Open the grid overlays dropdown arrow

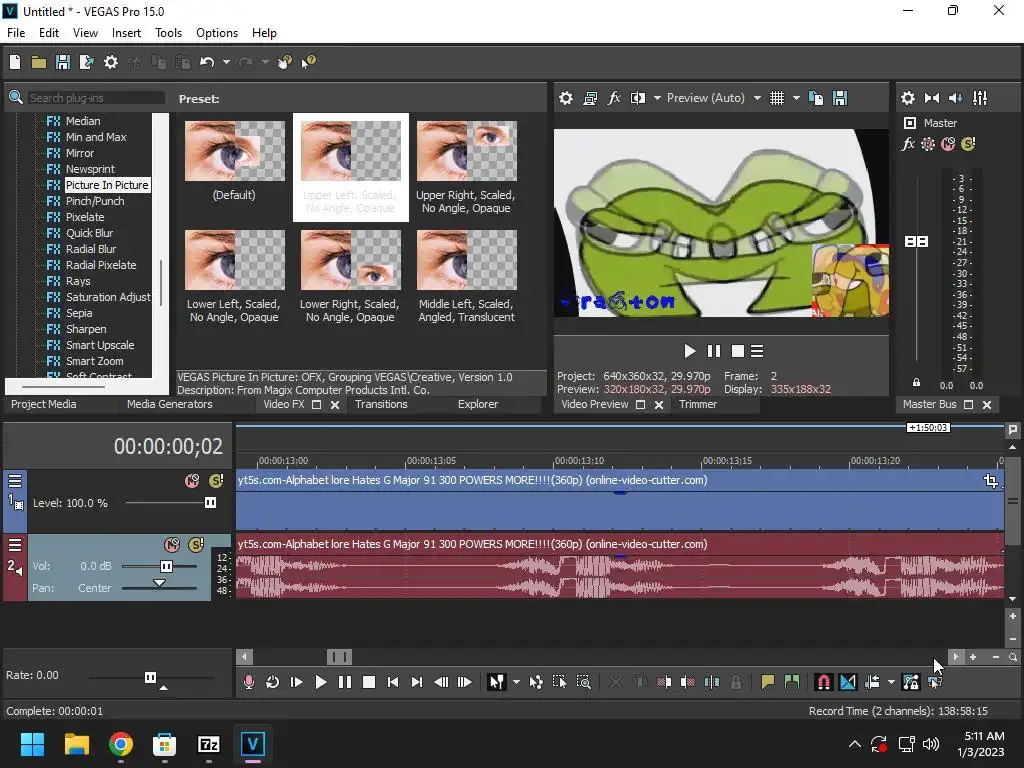click(x=796, y=98)
